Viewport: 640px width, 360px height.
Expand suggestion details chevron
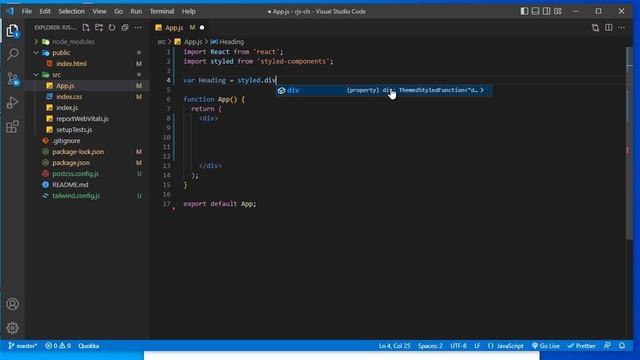(x=482, y=90)
